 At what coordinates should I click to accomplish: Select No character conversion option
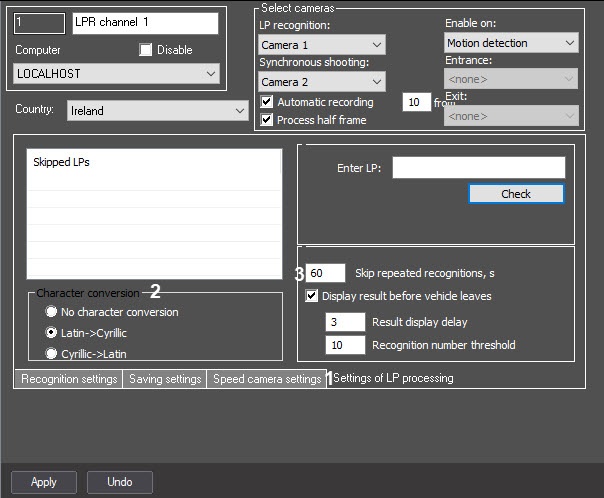[x=51, y=311]
